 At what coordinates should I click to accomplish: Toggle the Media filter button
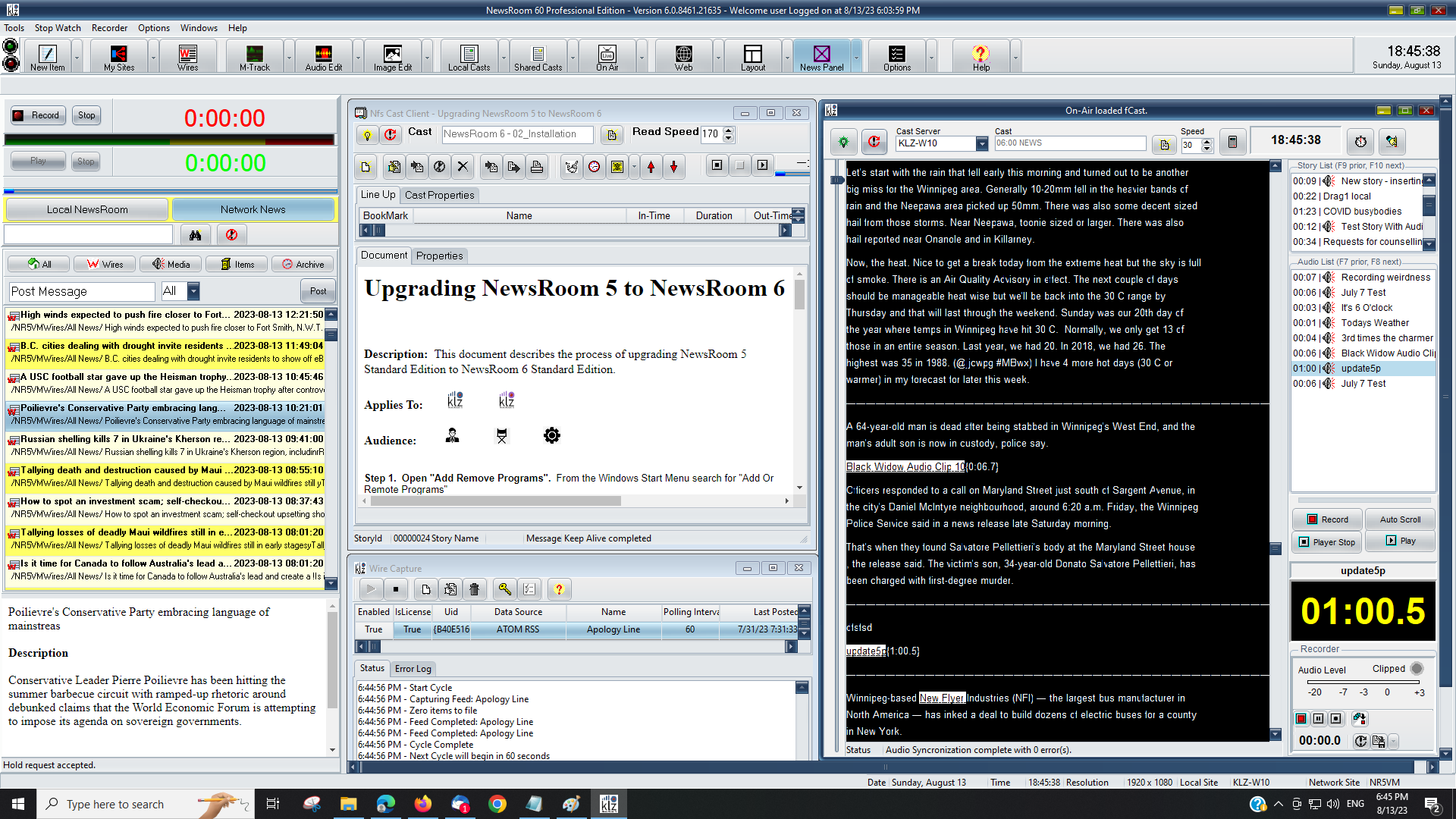[x=171, y=264]
